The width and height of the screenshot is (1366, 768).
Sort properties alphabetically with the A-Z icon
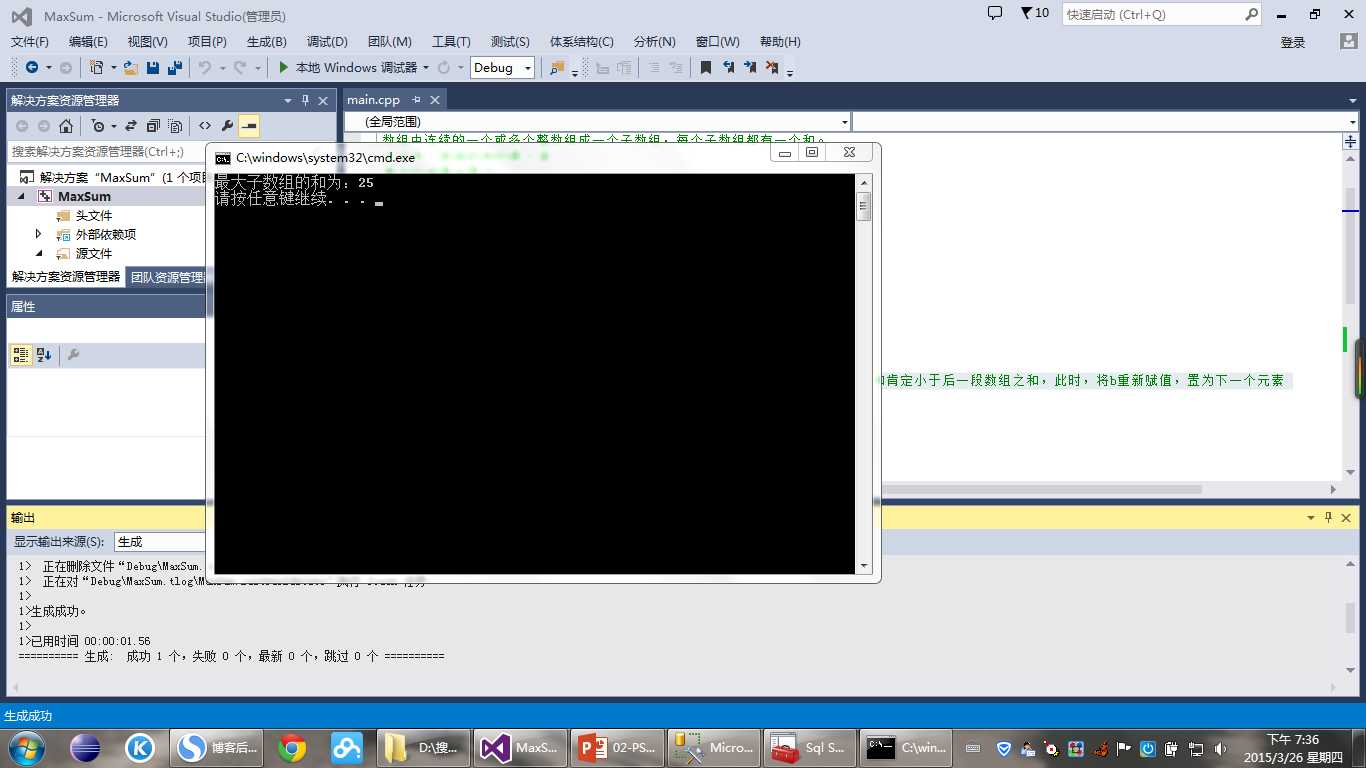(x=44, y=355)
